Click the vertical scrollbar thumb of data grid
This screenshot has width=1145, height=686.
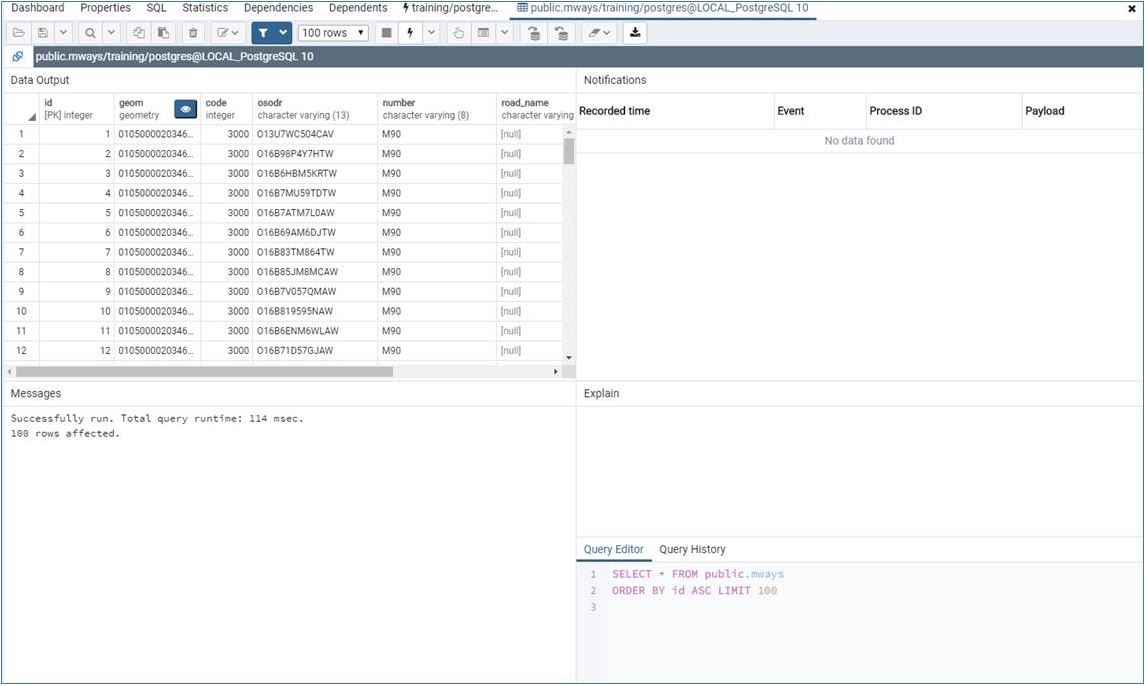pyautogui.click(x=569, y=150)
